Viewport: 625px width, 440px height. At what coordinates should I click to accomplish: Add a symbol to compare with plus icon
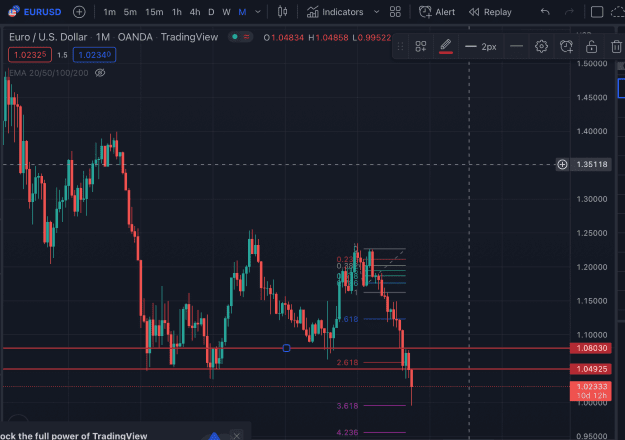(79, 12)
